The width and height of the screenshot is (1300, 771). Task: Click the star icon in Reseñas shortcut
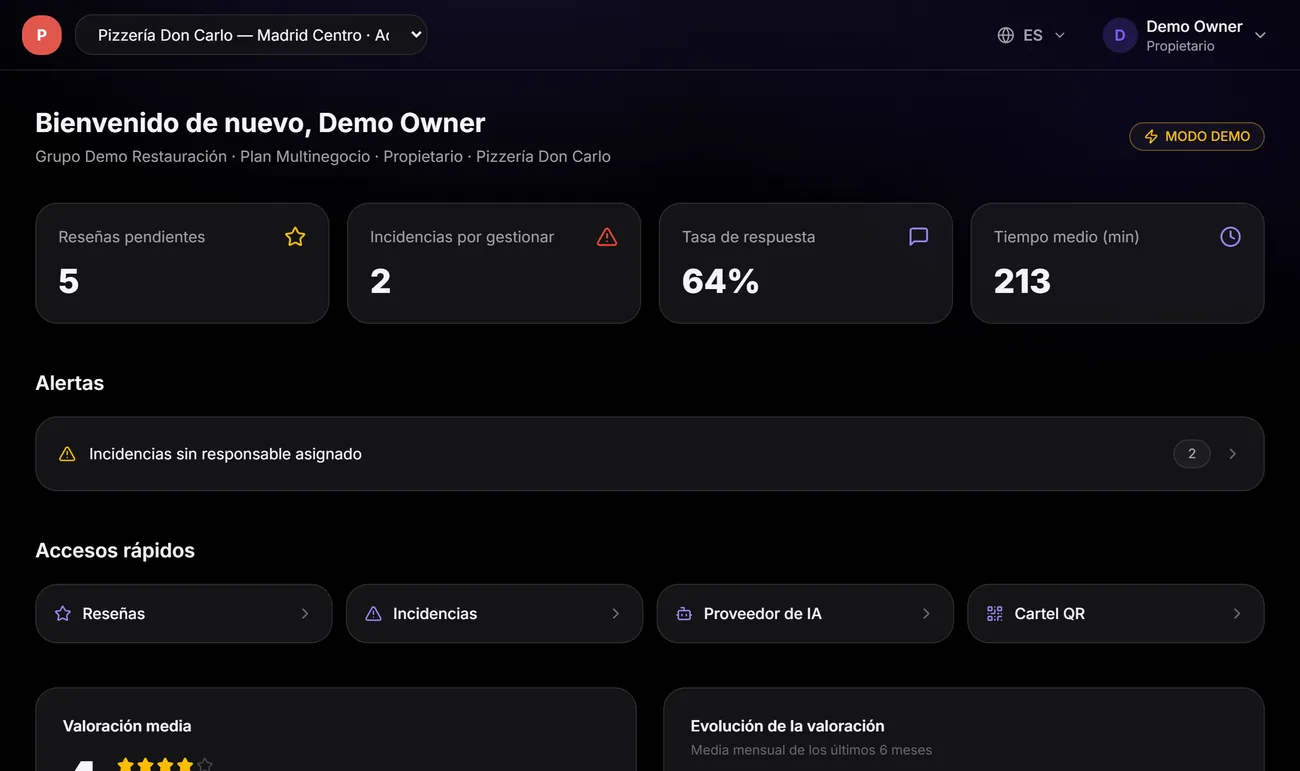tap(63, 614)
